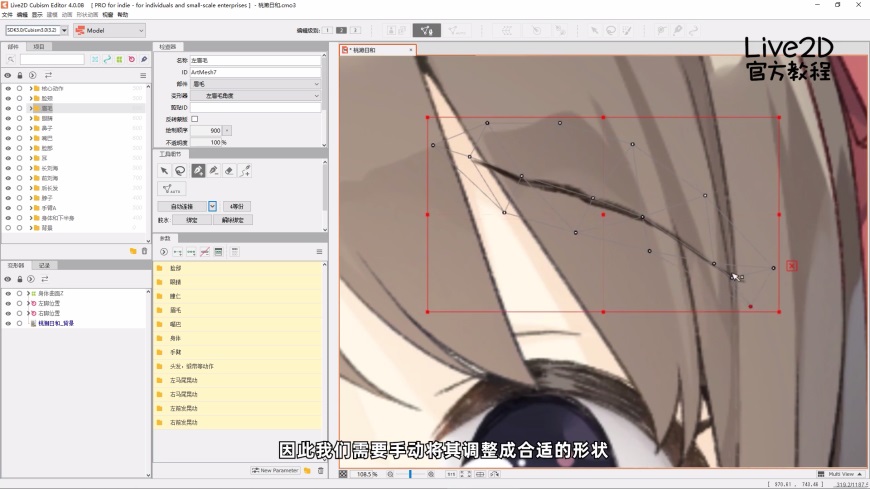Select the stroke mesh path tool
Image resolution: width=870 pixels, height=489 pixels.
click(x=245, y=171)
